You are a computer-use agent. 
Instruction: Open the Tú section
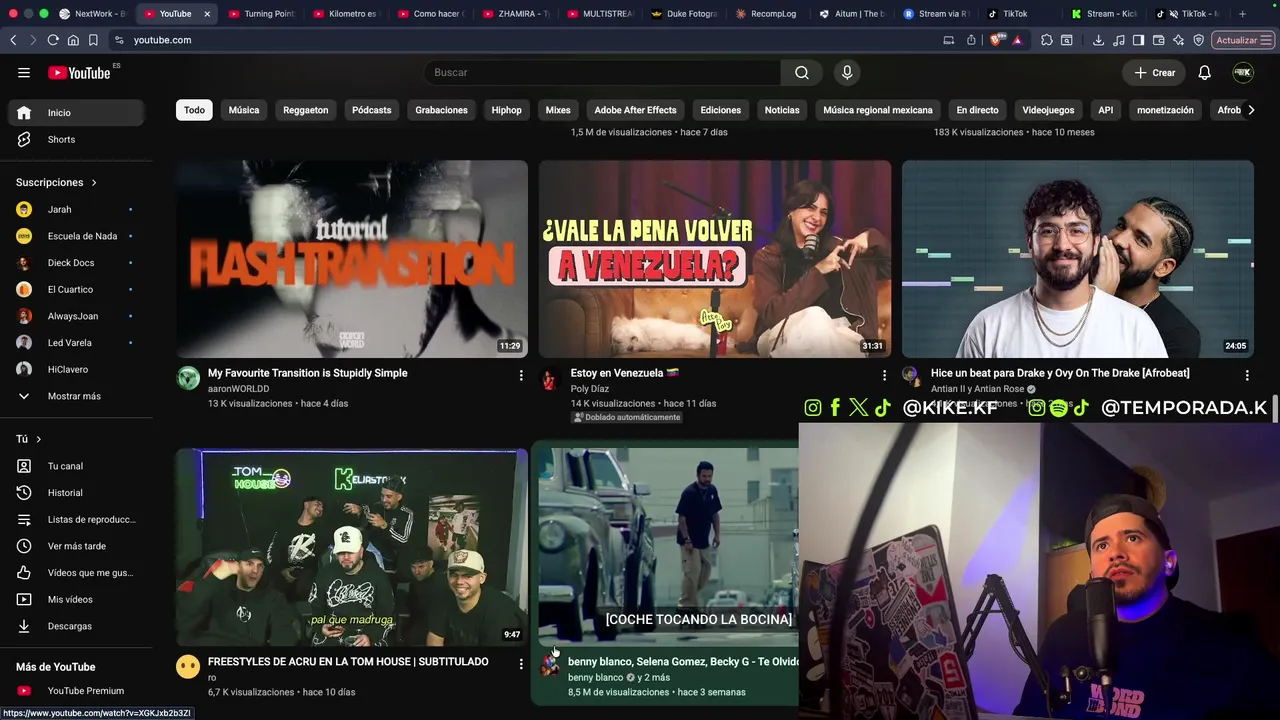(29, 439)
